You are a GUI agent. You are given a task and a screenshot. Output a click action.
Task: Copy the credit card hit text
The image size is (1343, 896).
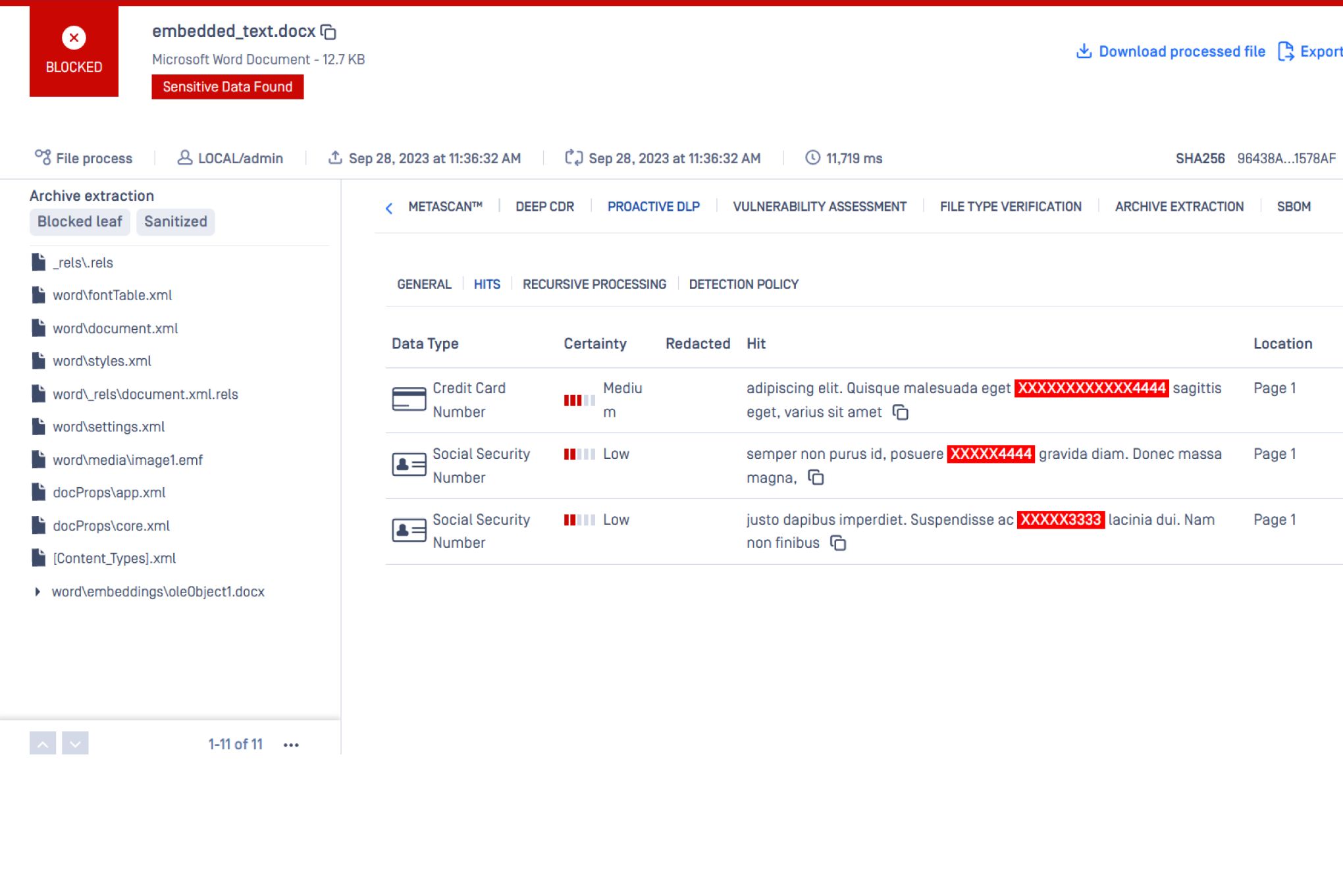[x=900, y=412]
